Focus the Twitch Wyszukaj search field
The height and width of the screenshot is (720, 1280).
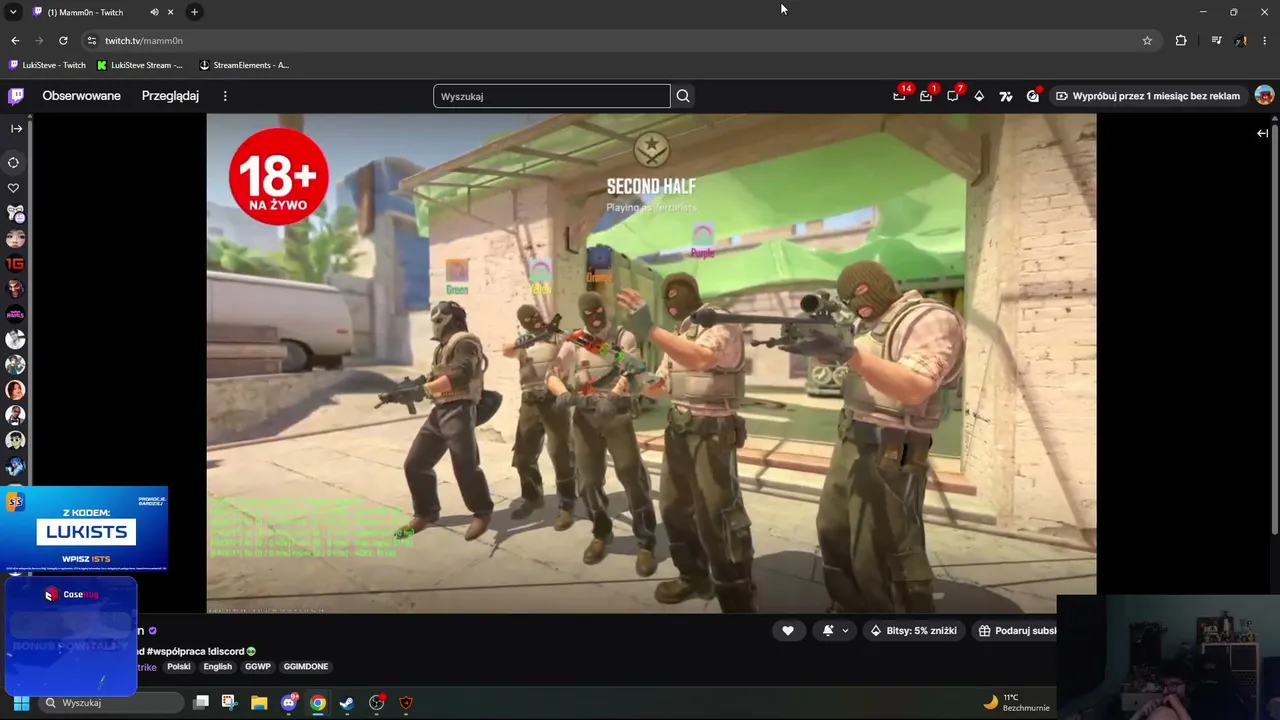point(552,96)
